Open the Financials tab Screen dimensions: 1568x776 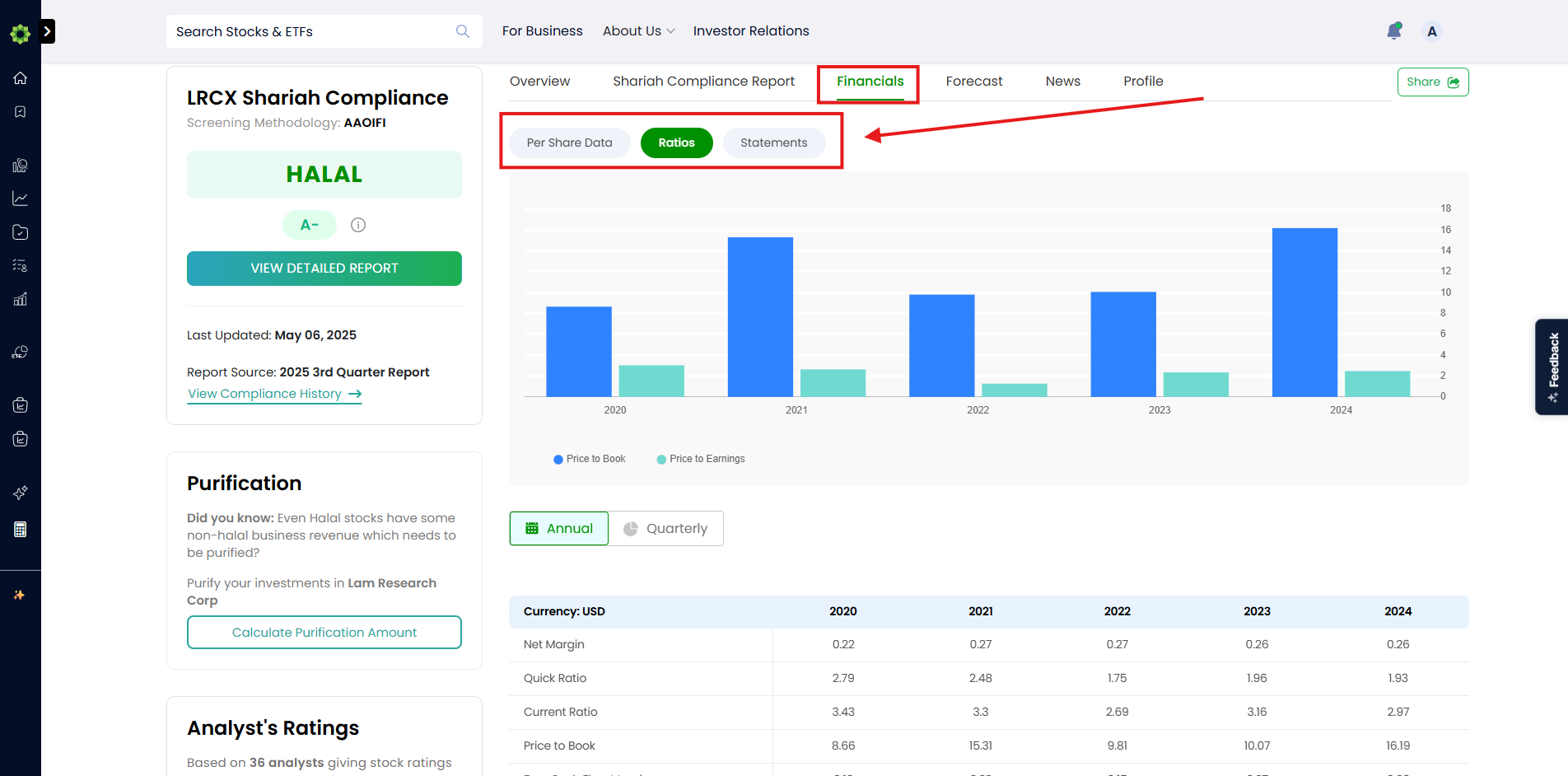click(x=870, y=82)
